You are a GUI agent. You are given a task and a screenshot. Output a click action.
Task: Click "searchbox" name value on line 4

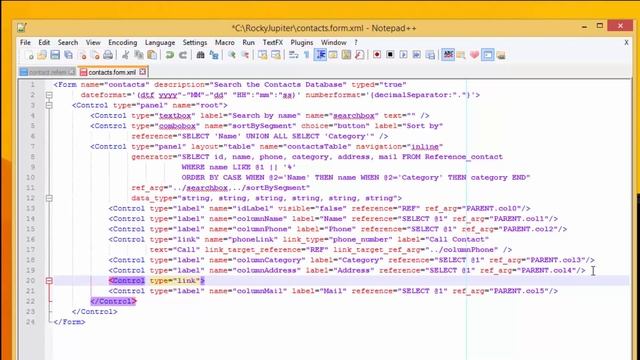tap(354, 116)
